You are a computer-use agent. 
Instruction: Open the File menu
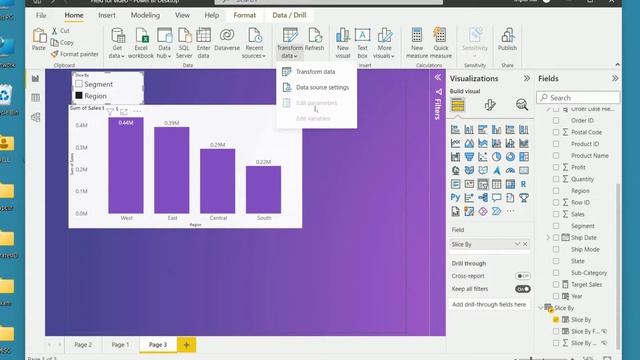click(41, 16)
